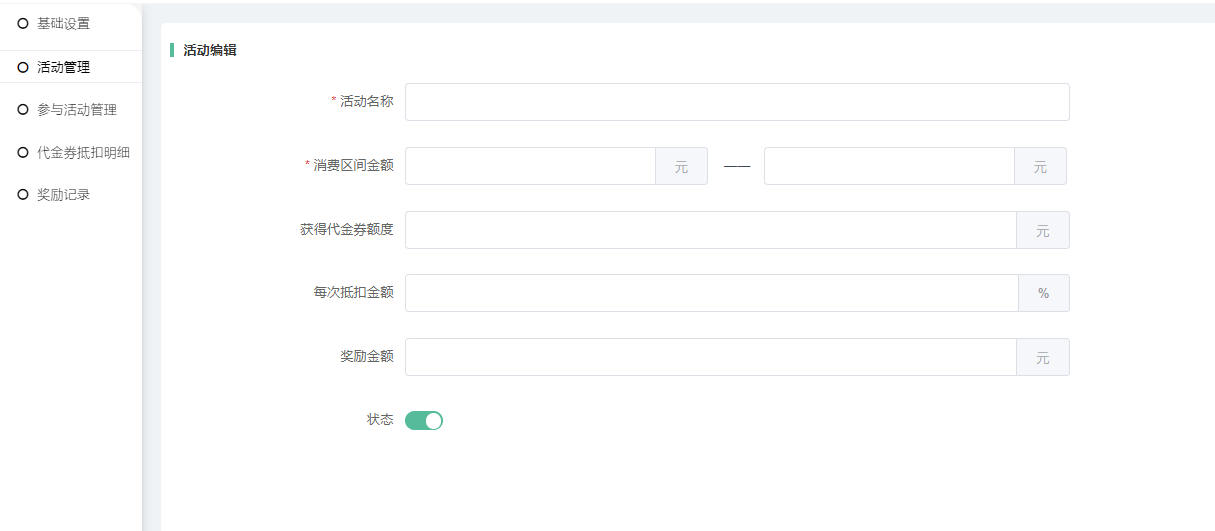
Task: Open 代金券抵扣明细 sidebar entry
Action: point(83,153)
